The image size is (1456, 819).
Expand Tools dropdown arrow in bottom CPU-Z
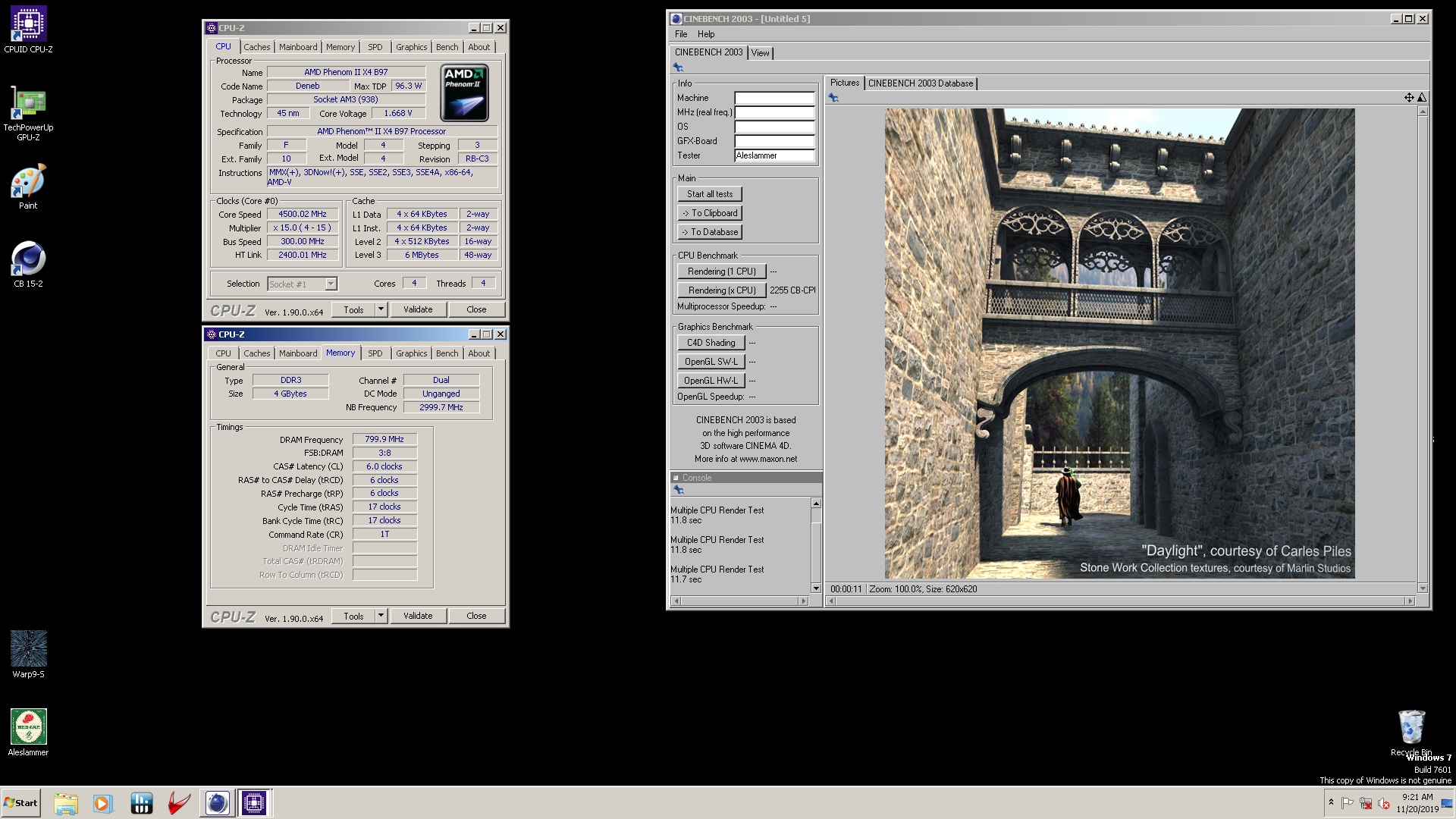tap(381, 616)
